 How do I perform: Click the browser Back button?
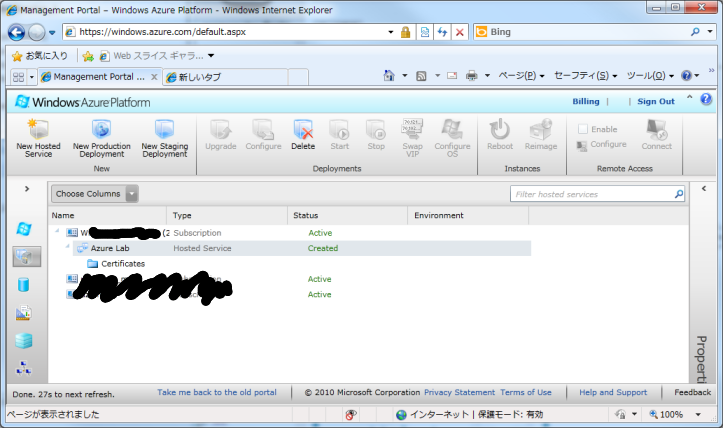pyautogui.click(x=17, y=32)
